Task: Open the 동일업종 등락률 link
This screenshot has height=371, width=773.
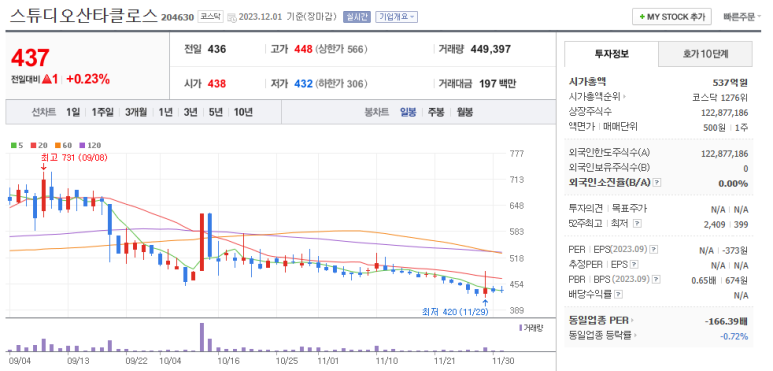Action: coord(602,336)
